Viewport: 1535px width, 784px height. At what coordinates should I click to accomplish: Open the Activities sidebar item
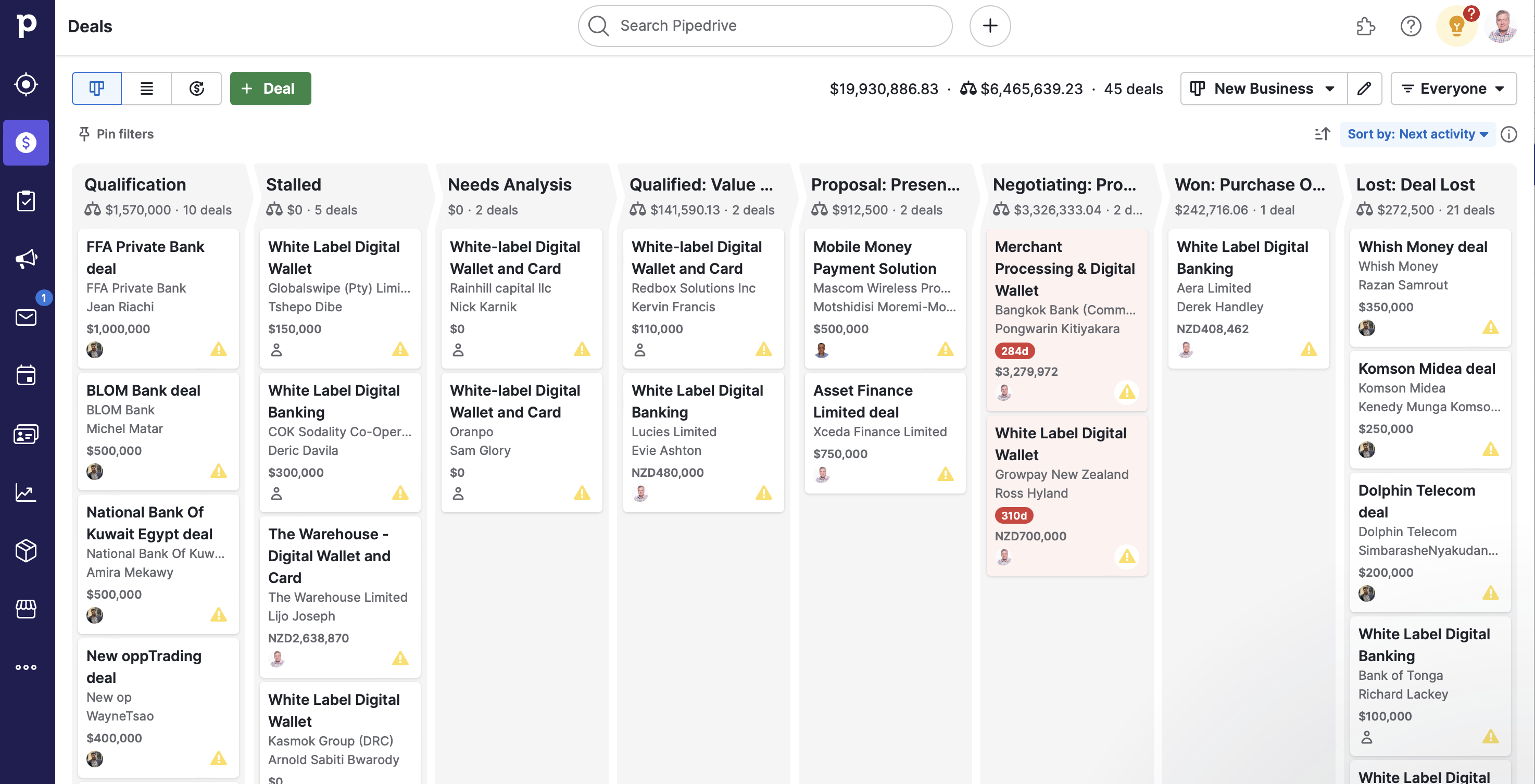(x=26, y=375)
